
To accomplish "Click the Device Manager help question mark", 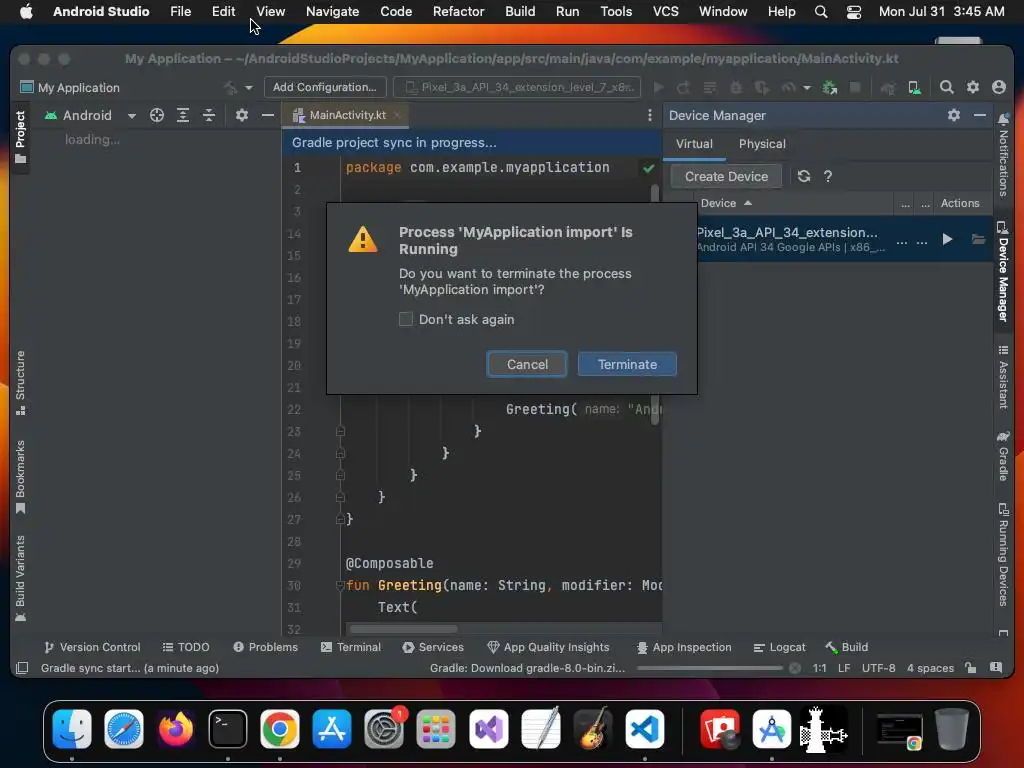I will [827, 176].
